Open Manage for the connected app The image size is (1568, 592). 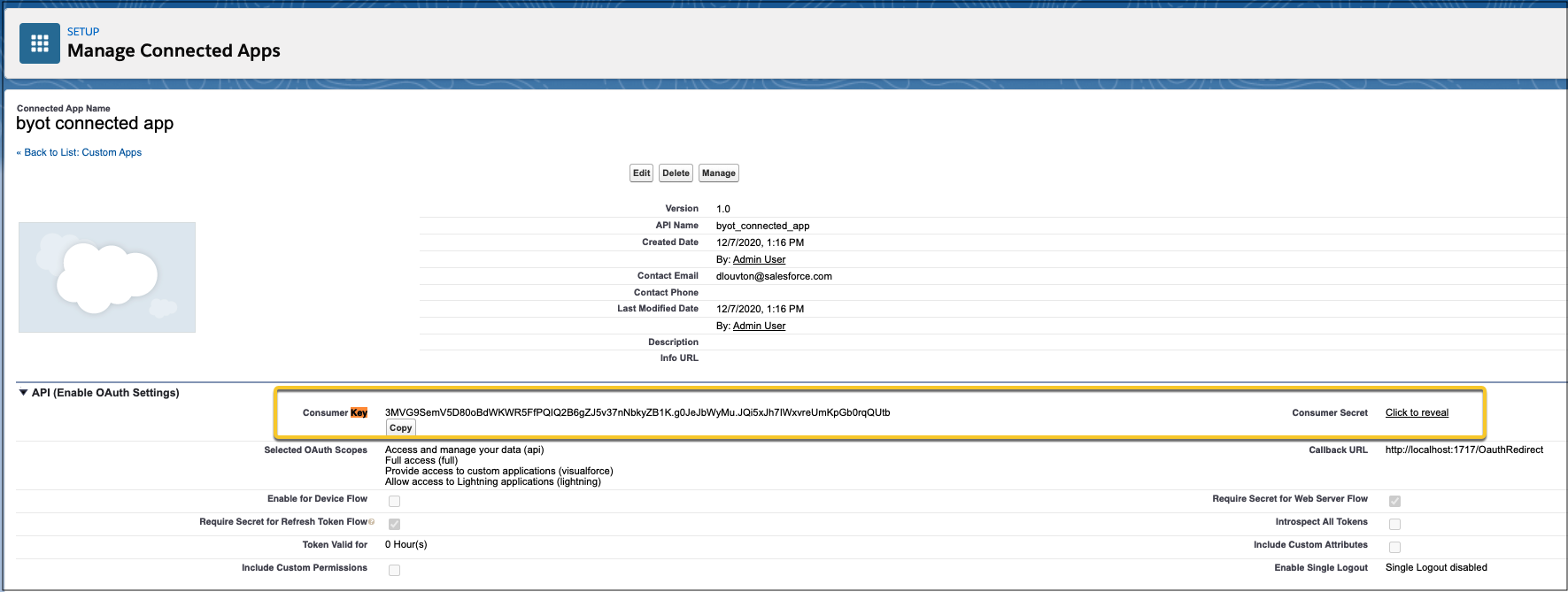tap(718, 173)
